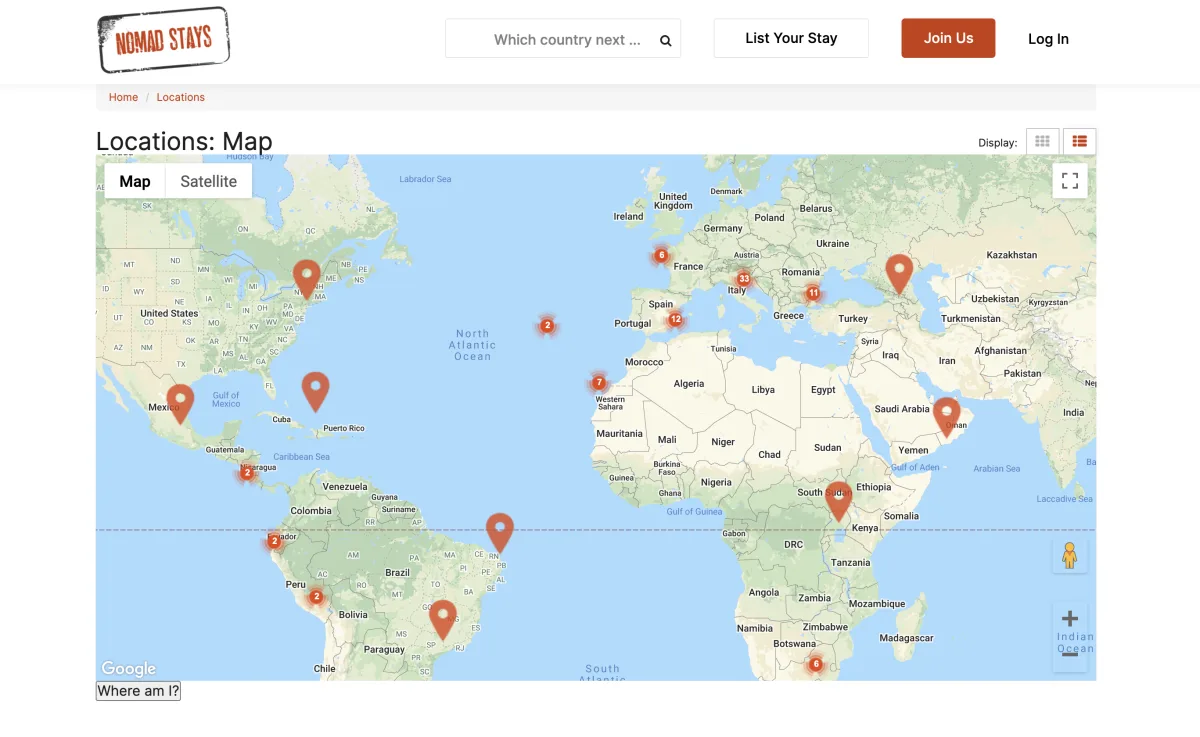Open the map pin near New York
The width and height of the screenshot is (1200, 737).
click(x=307, y=279)
